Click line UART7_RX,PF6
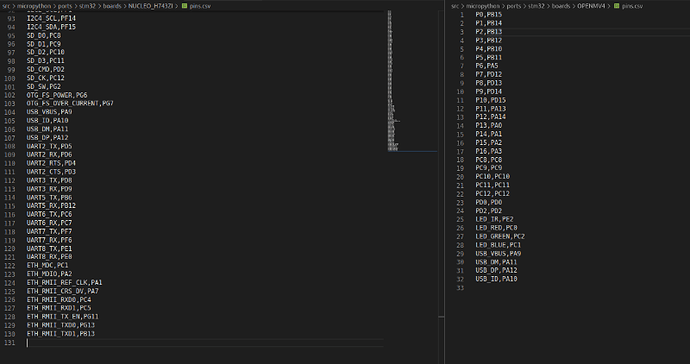This screenshot has height=364, width=690. [x=49, y=240]
